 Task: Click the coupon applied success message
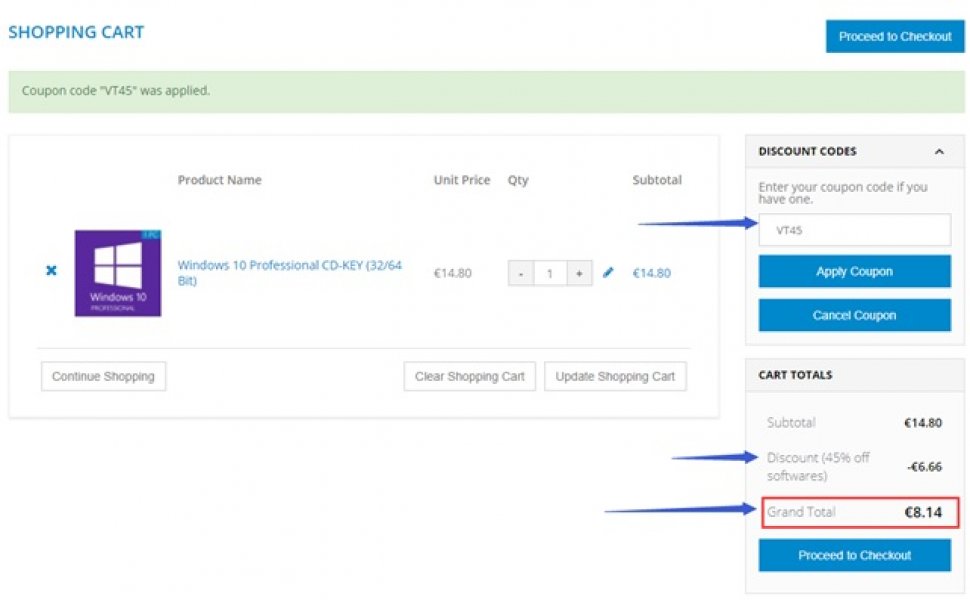486,92
